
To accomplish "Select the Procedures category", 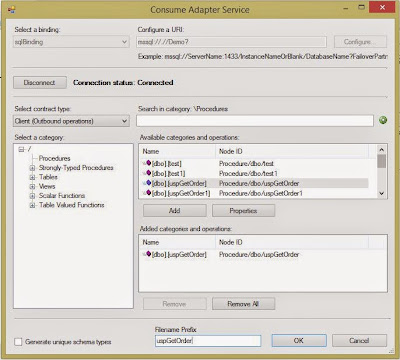I will (x=54, y=158).
